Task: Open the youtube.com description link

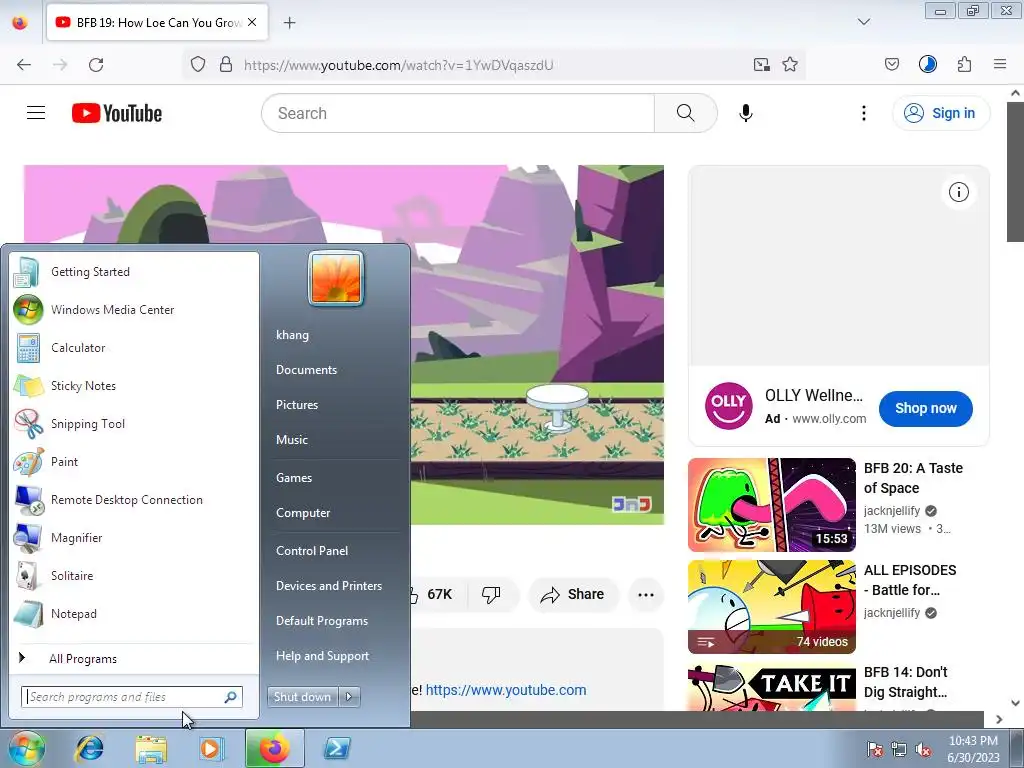Action: tap(506, 690)
